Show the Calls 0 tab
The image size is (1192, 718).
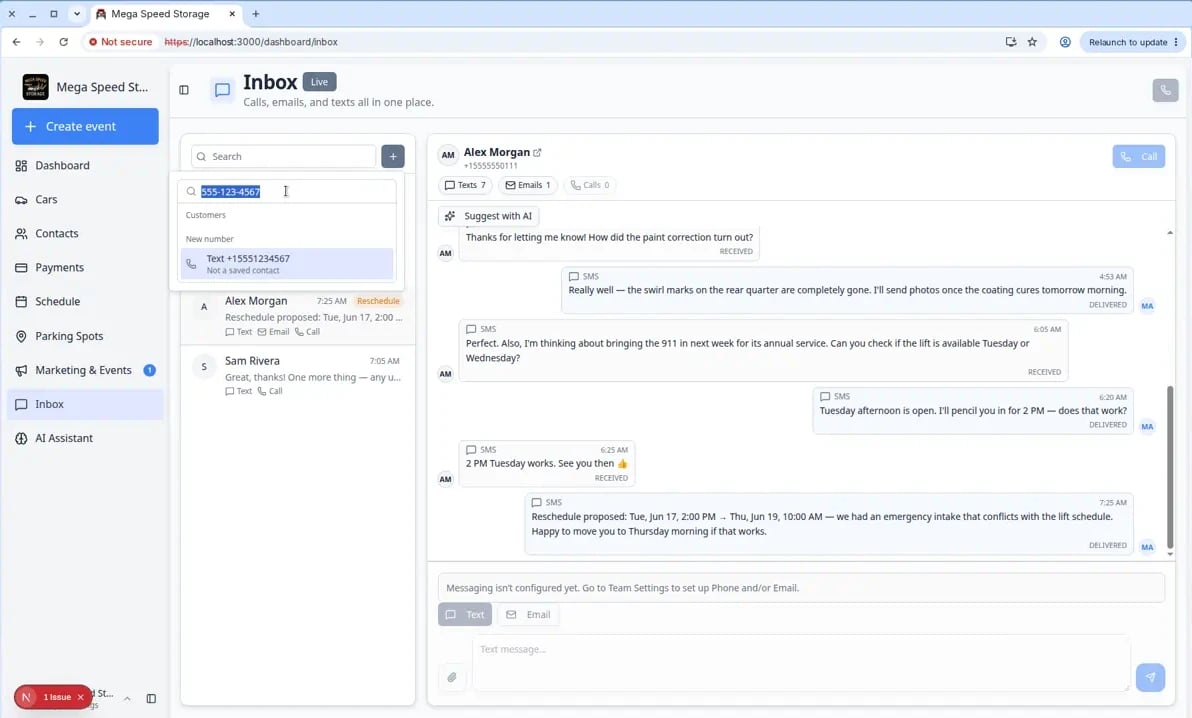590,185
